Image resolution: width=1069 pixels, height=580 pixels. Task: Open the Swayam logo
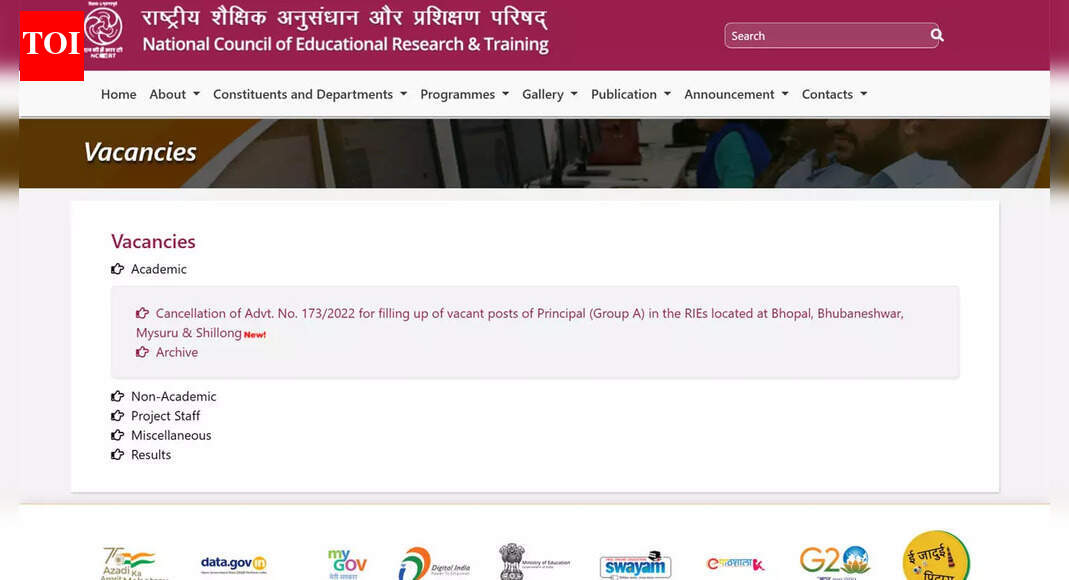click(x=636, y=565)
